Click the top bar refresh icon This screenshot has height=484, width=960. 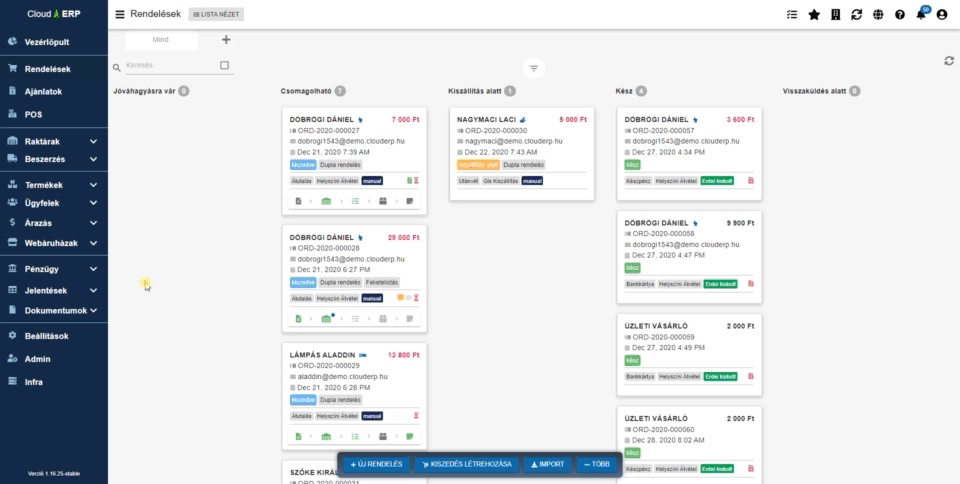point(856,15)
